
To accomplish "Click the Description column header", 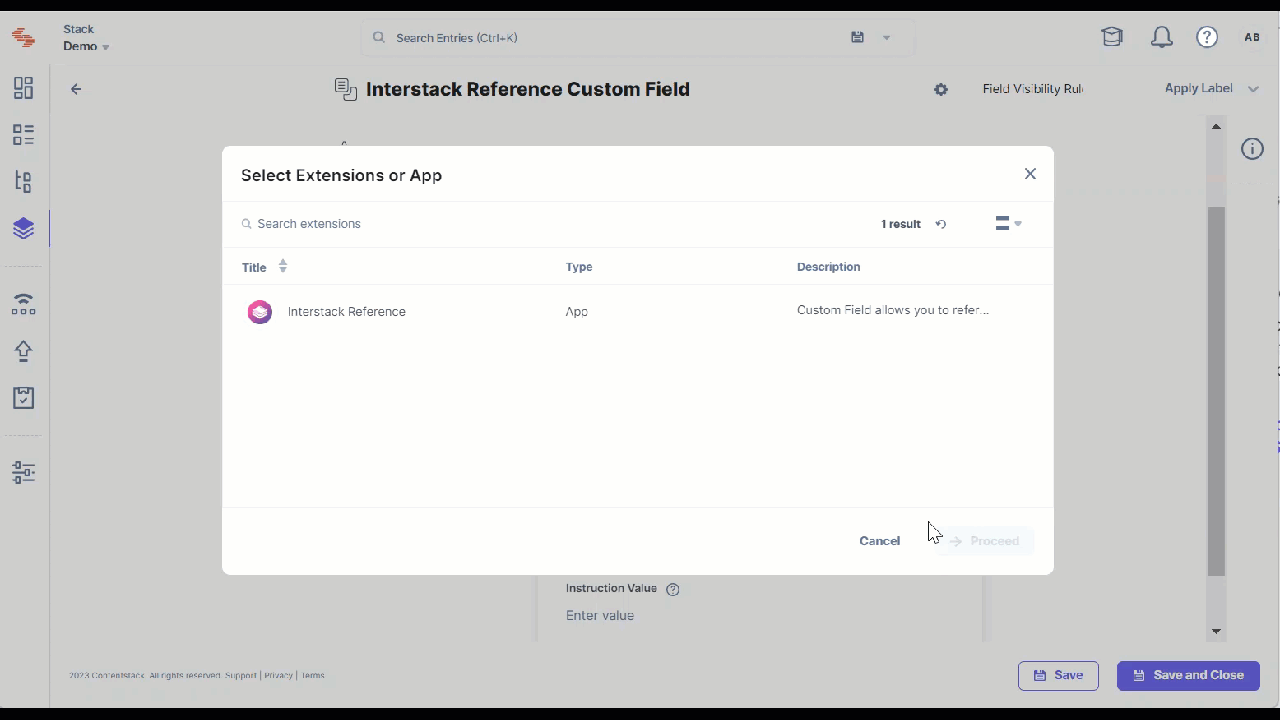I will coord(828,267).
